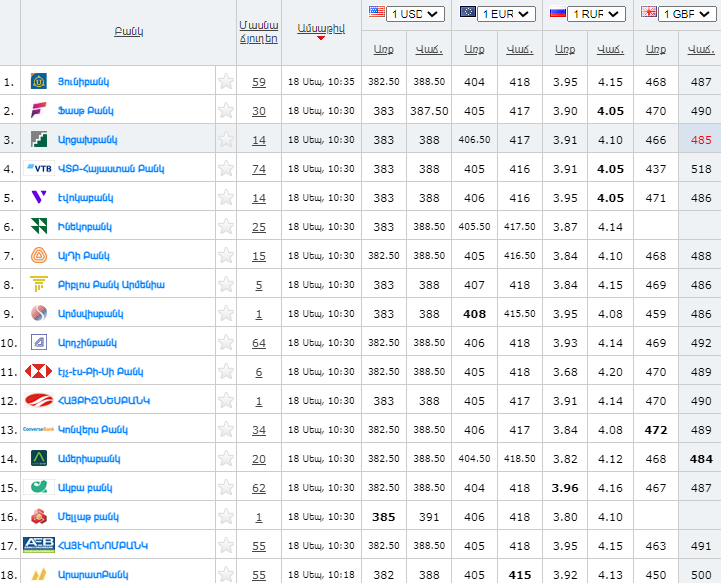This screenshot has width=721, height=583.
Task: Click the AEB logo icon in row 17
Action: pyautogui.click(x=39, y=545)
